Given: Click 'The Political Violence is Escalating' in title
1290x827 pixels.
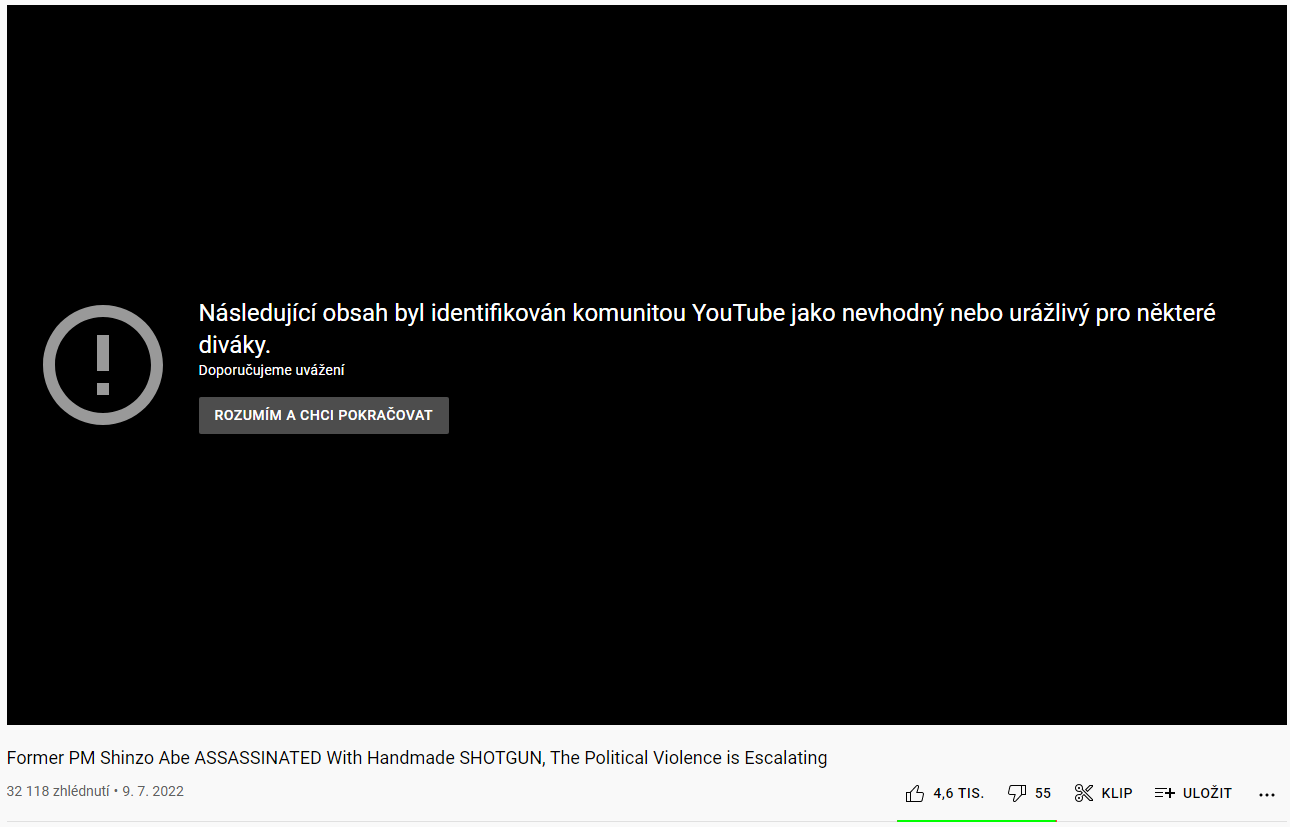Looking at the screenshot, I should pyautogui.click(x=689, y=758).
